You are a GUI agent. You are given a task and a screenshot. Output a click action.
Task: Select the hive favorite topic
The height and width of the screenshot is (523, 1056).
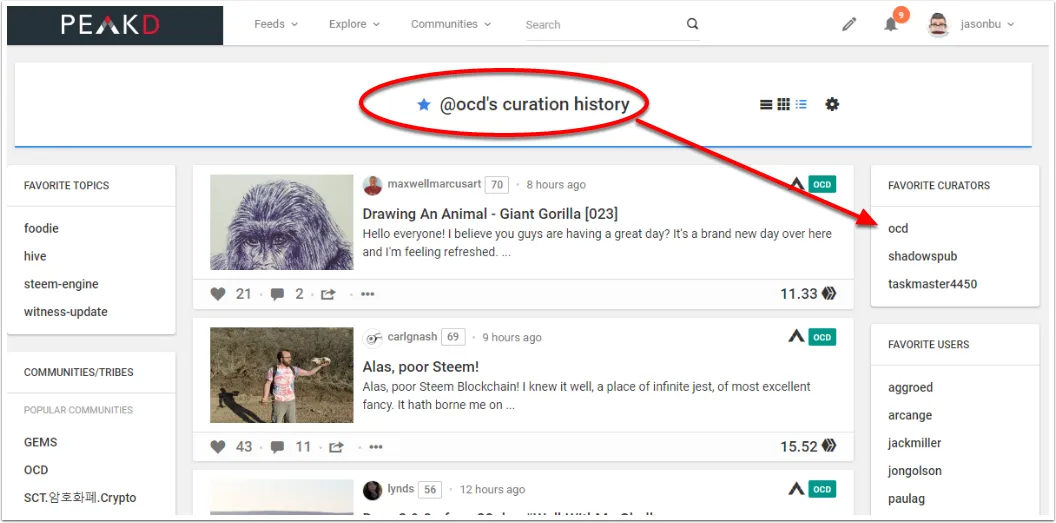tap(35, 256)
